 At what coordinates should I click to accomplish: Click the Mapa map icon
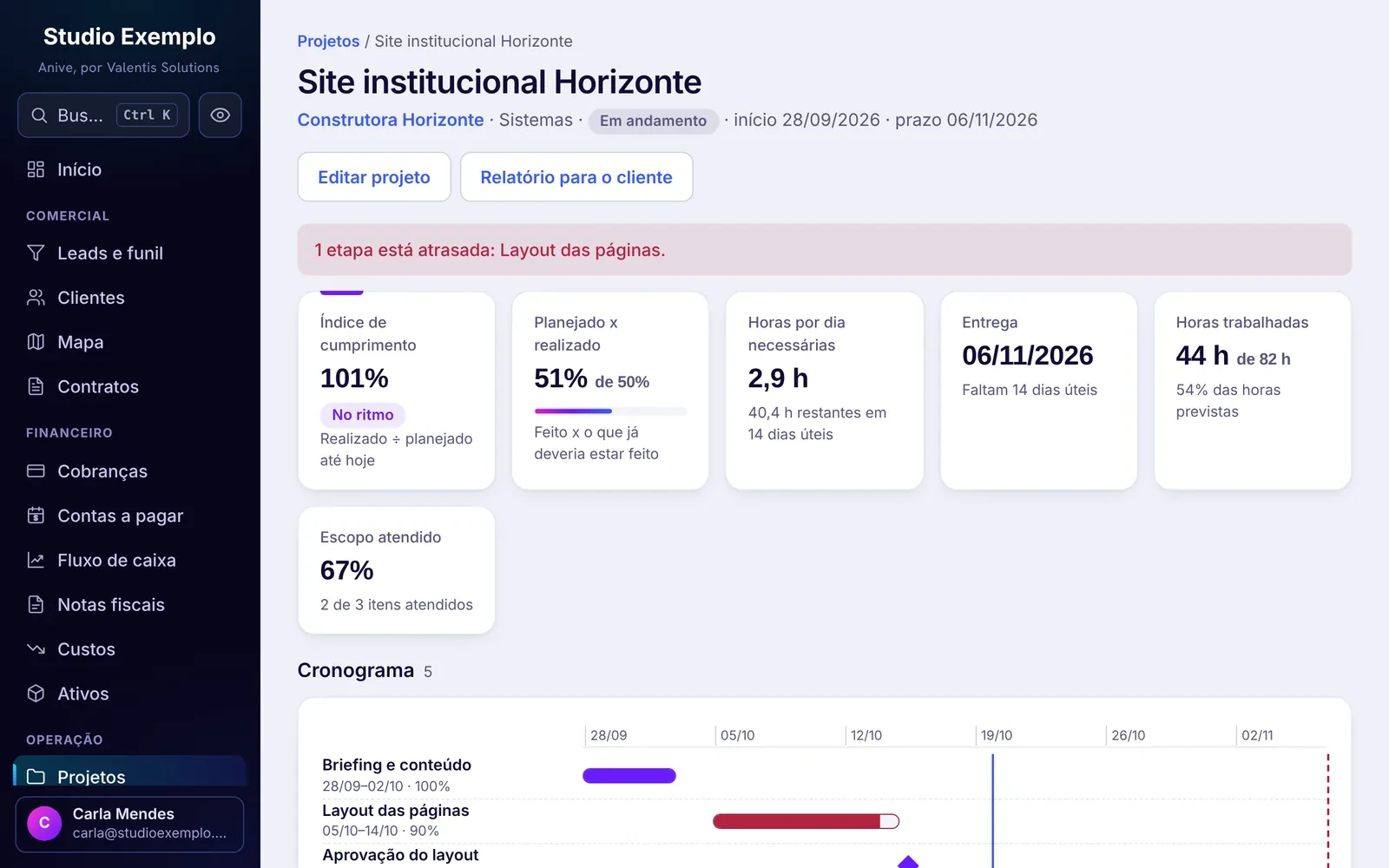pos(36,342)
